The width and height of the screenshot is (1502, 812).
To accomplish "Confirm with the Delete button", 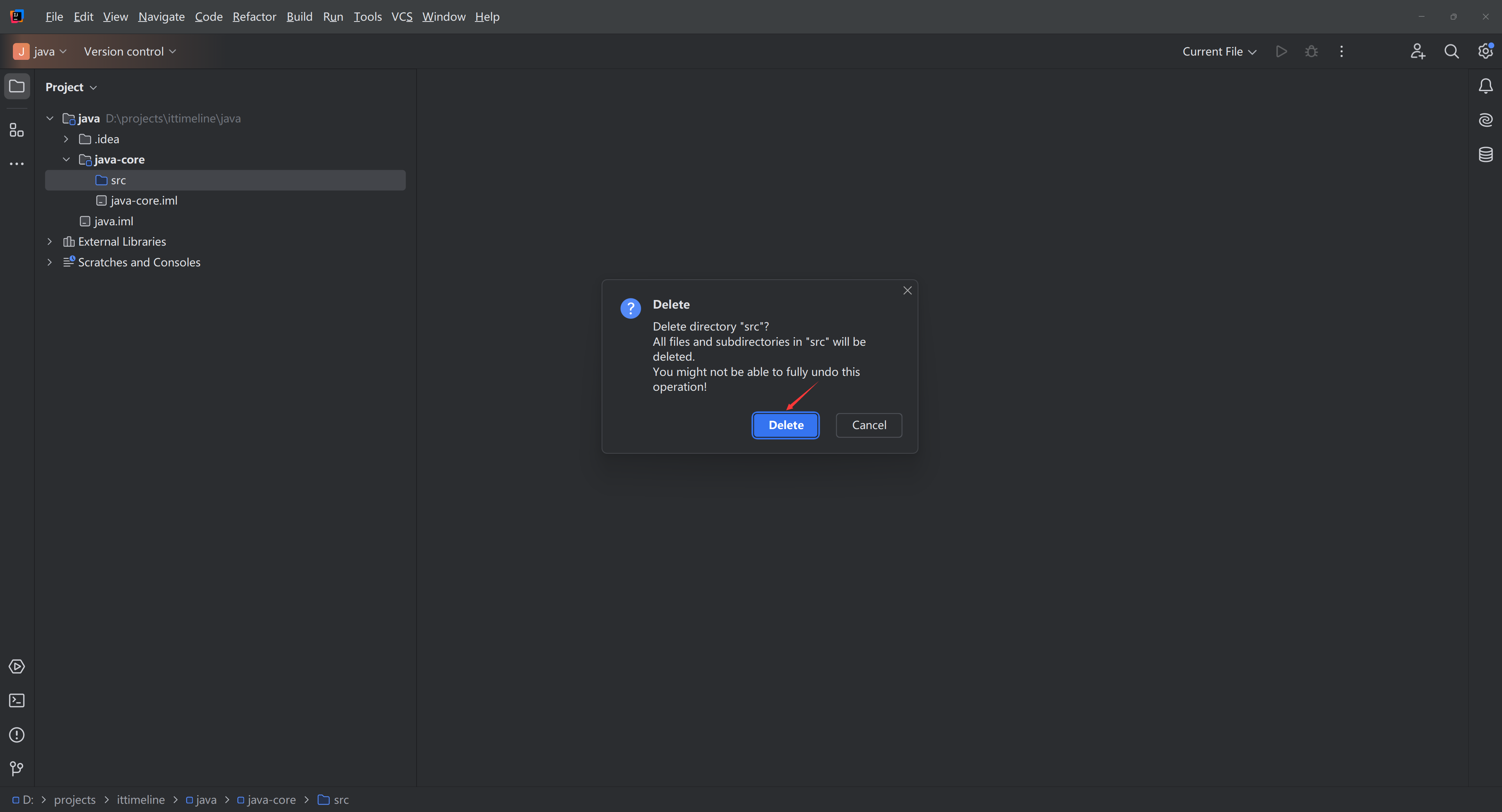I will point(785,425).
